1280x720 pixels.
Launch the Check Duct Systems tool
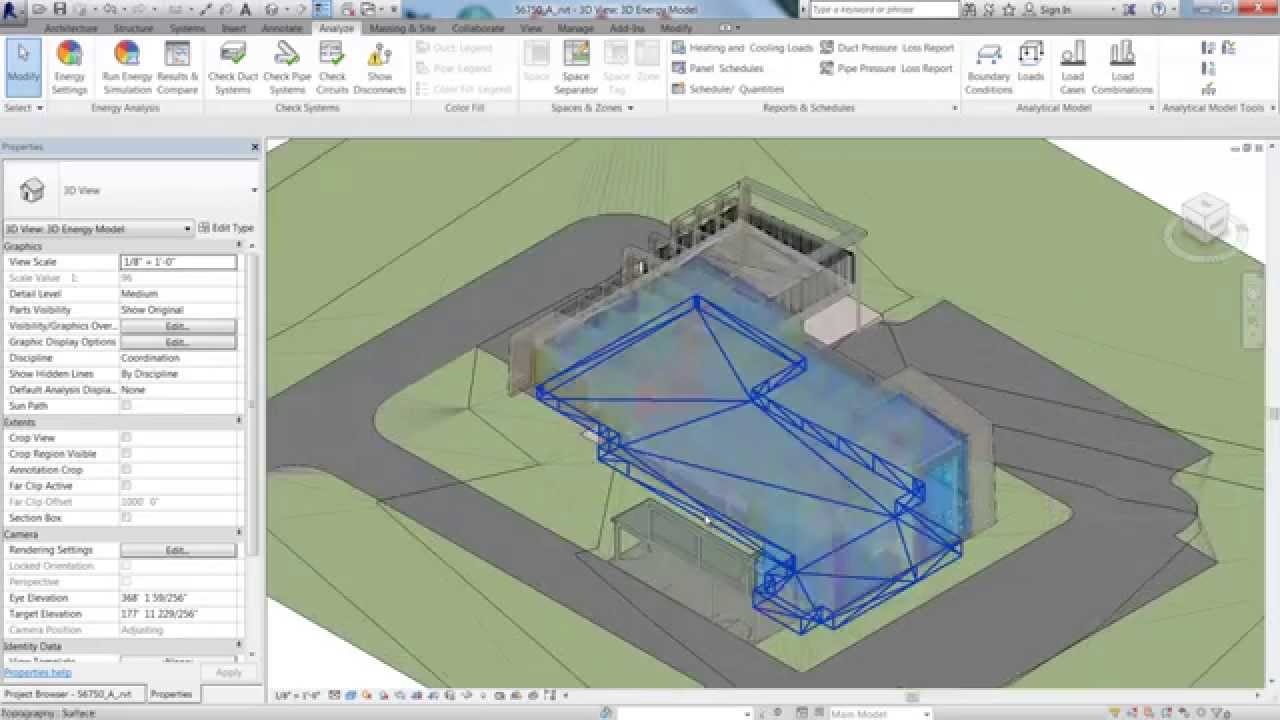point(233,67)
